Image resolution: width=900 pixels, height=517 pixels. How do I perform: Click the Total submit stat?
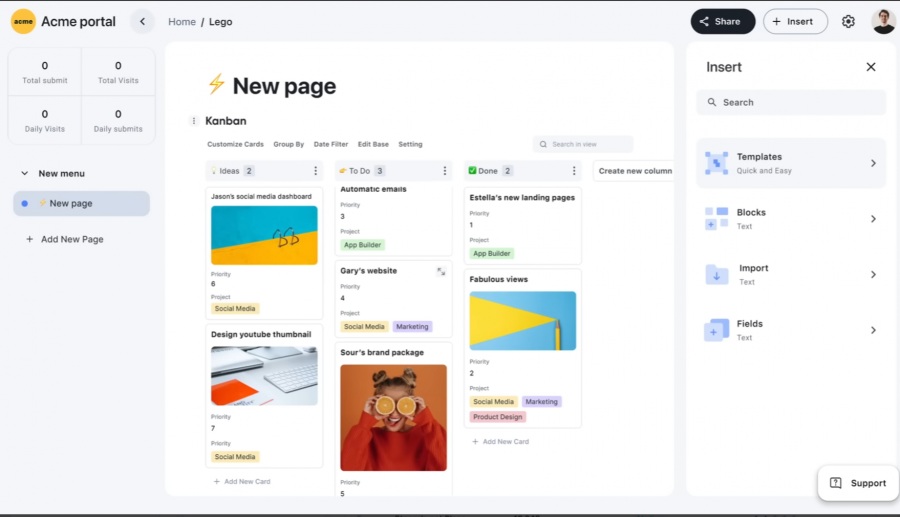click(45, 72)
